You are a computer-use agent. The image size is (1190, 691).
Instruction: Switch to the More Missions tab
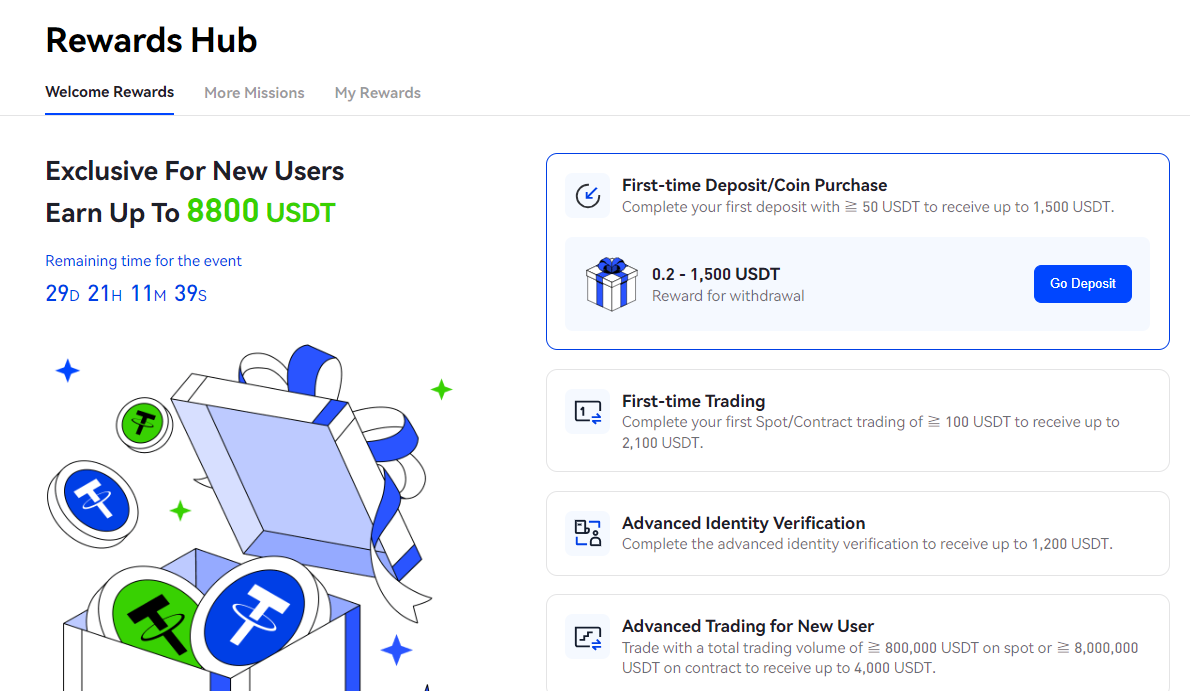(x=254, y=92)
